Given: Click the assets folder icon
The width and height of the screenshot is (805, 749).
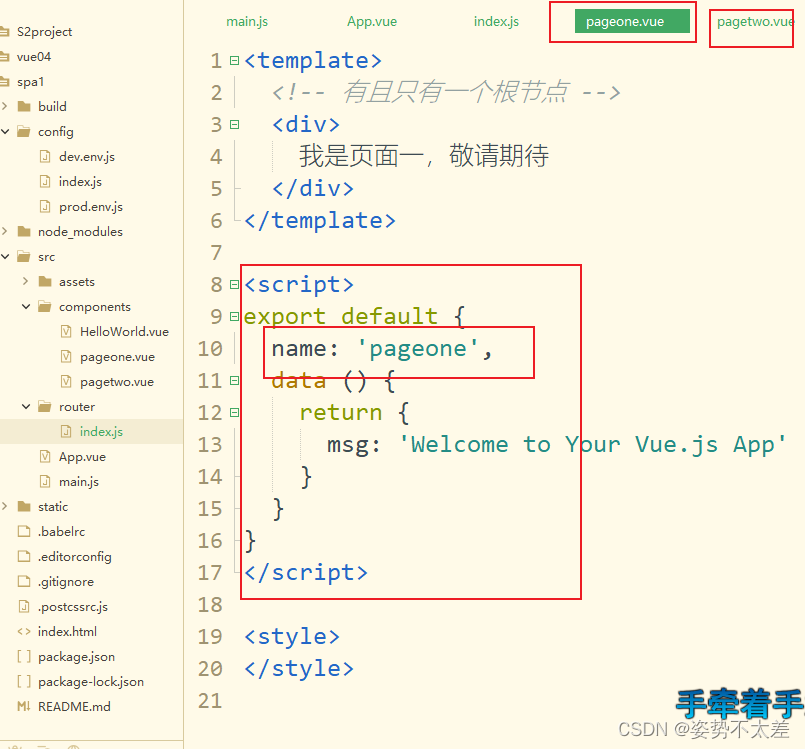Looking at the screenshot, I should coord(45,281).
